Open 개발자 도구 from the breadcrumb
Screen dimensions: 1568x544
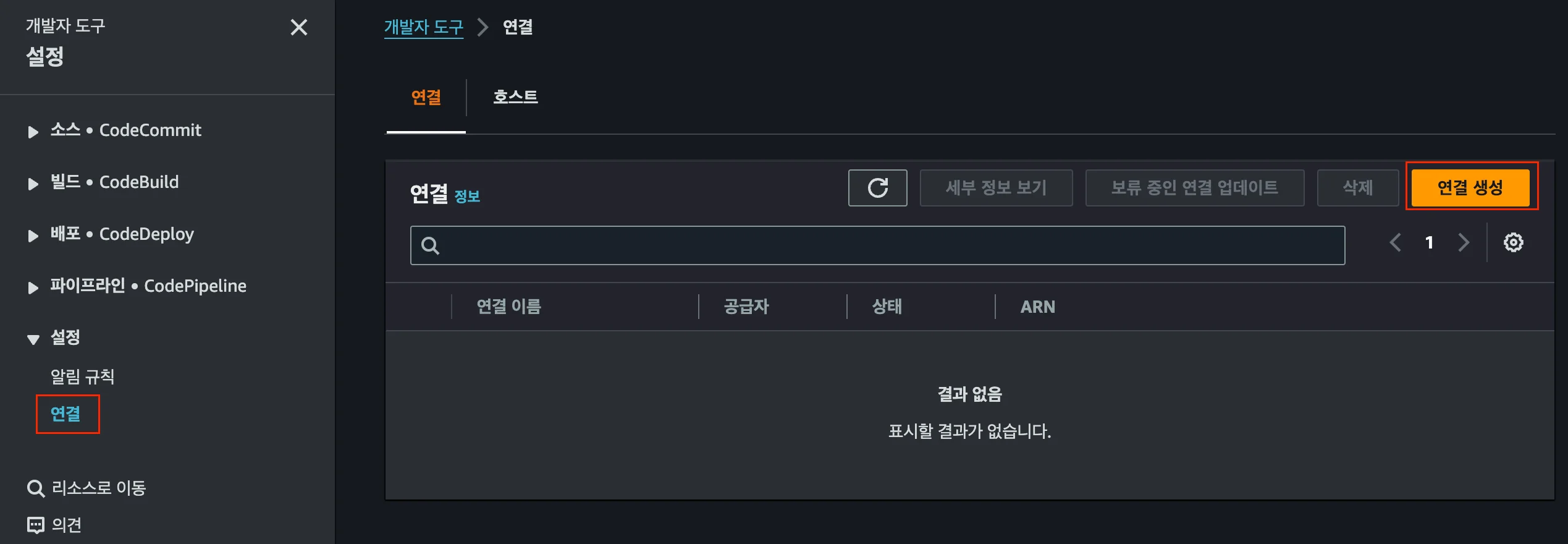coord(424,27)
